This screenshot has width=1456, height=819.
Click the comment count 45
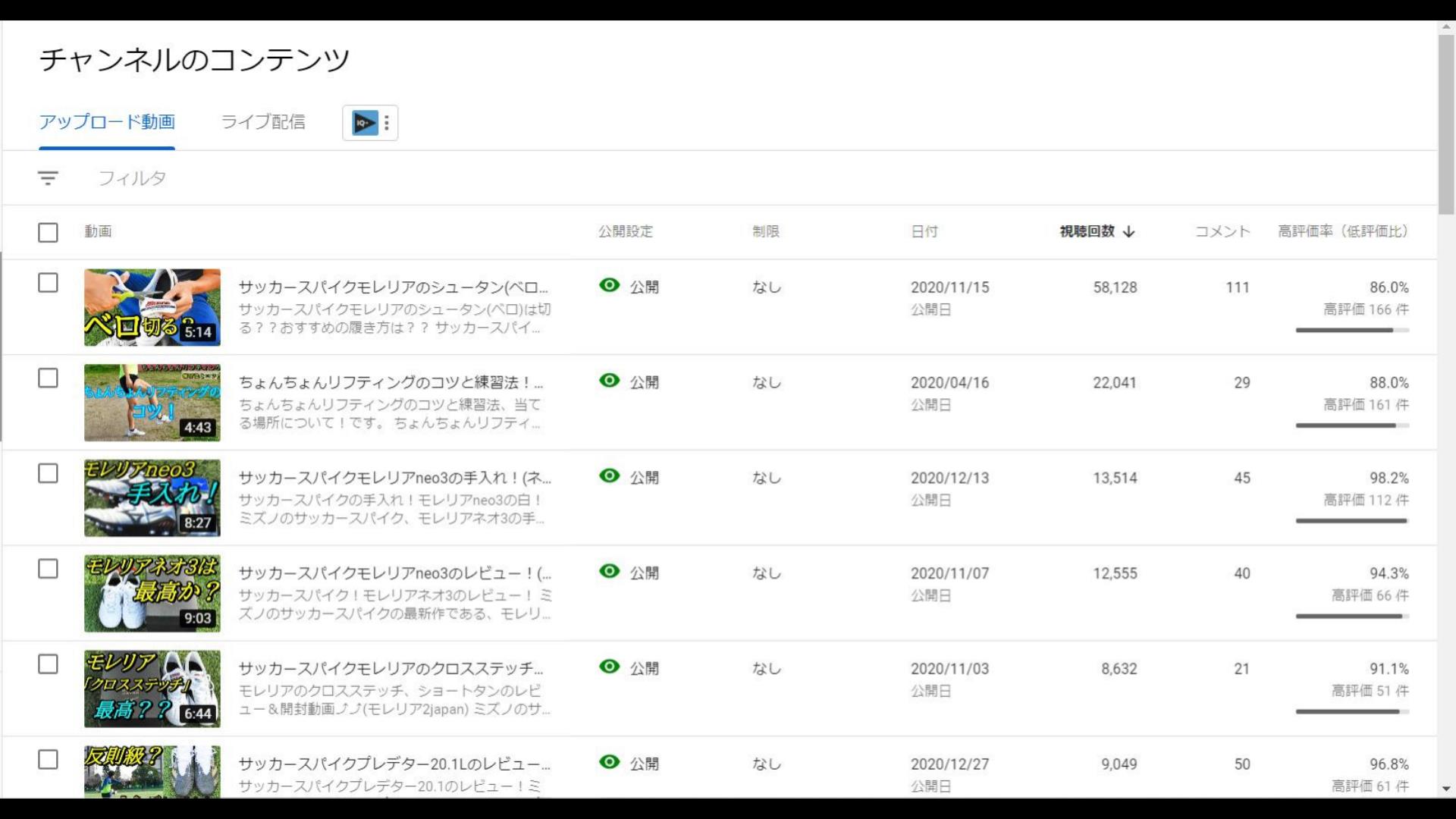click(x=1242, y=479)
